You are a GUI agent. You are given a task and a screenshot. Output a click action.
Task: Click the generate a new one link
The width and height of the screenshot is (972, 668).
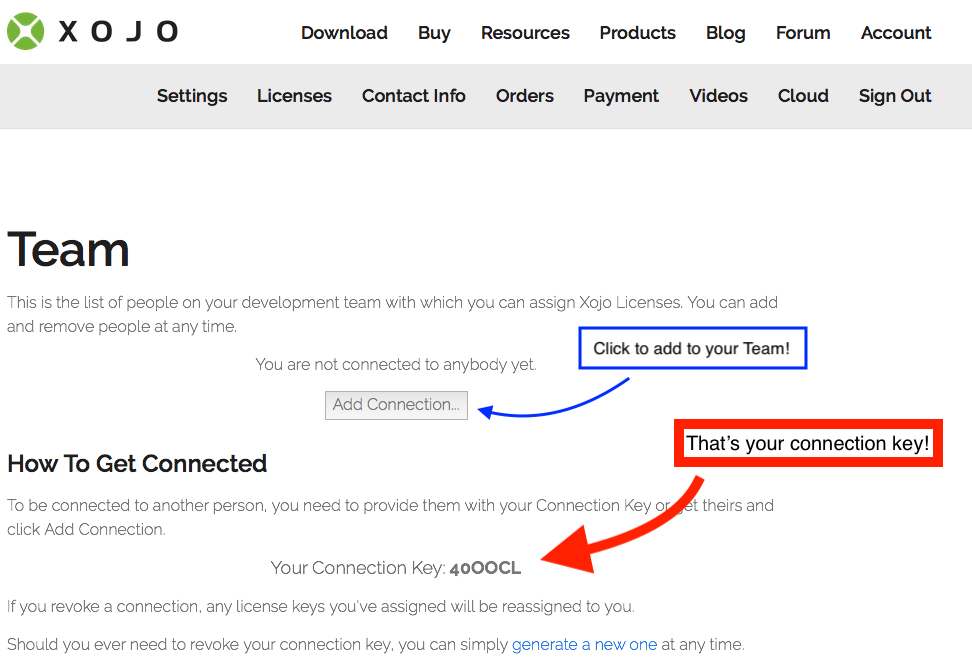[x=584, y=644]
